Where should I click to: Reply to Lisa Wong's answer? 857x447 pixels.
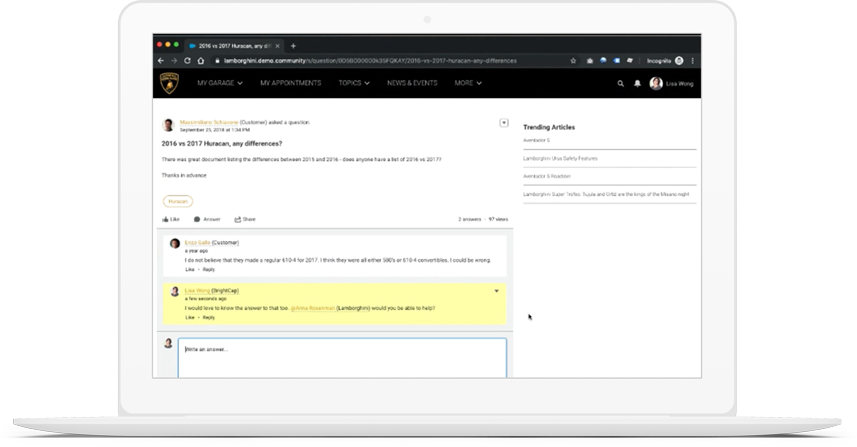[x=209, y=317]
